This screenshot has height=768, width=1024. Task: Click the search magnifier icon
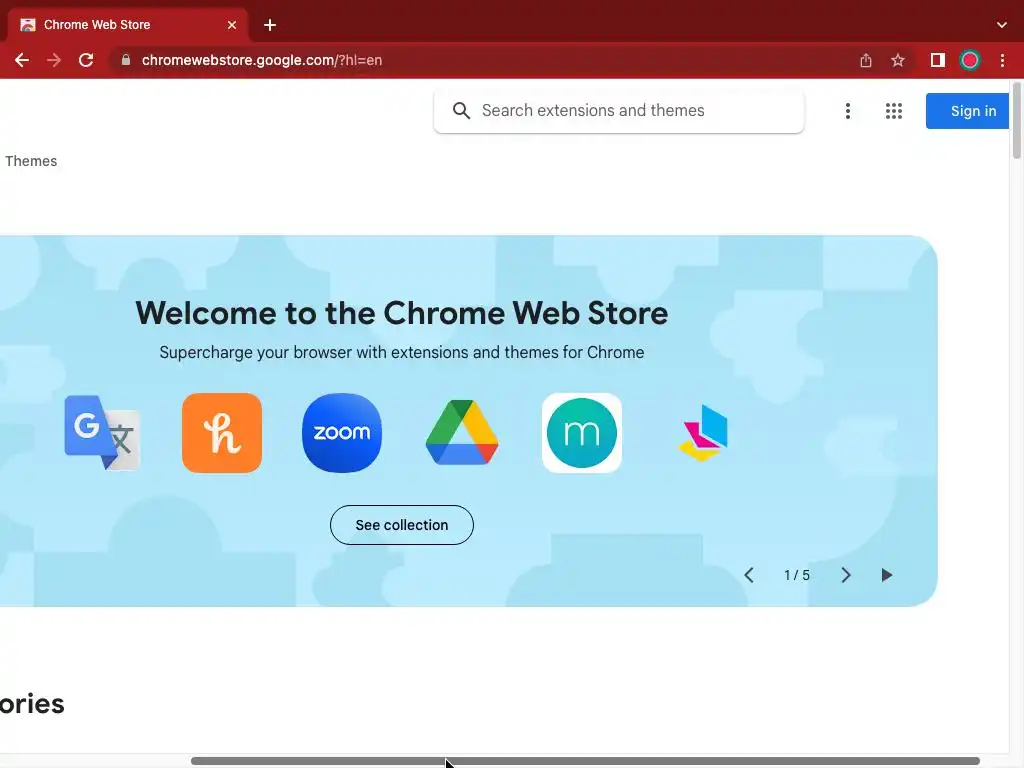pos(461,110)
